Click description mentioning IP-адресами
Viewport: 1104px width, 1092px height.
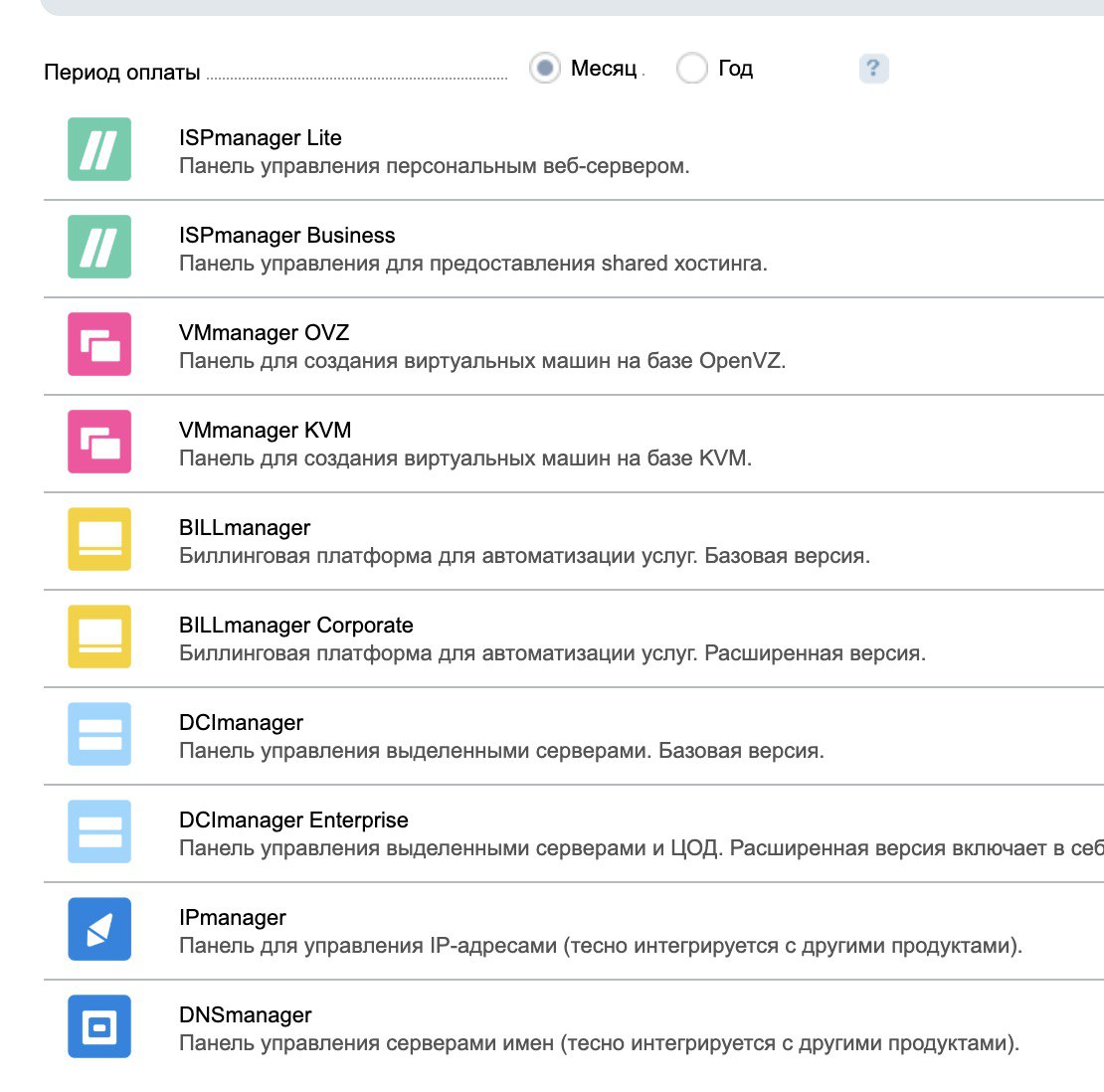601,946
